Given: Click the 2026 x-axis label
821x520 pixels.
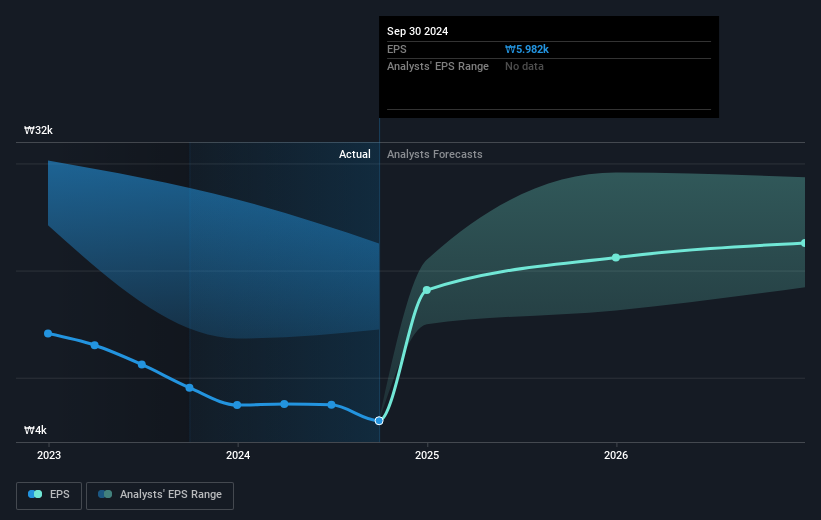Looking at the screenshot, I should [616, 455].
